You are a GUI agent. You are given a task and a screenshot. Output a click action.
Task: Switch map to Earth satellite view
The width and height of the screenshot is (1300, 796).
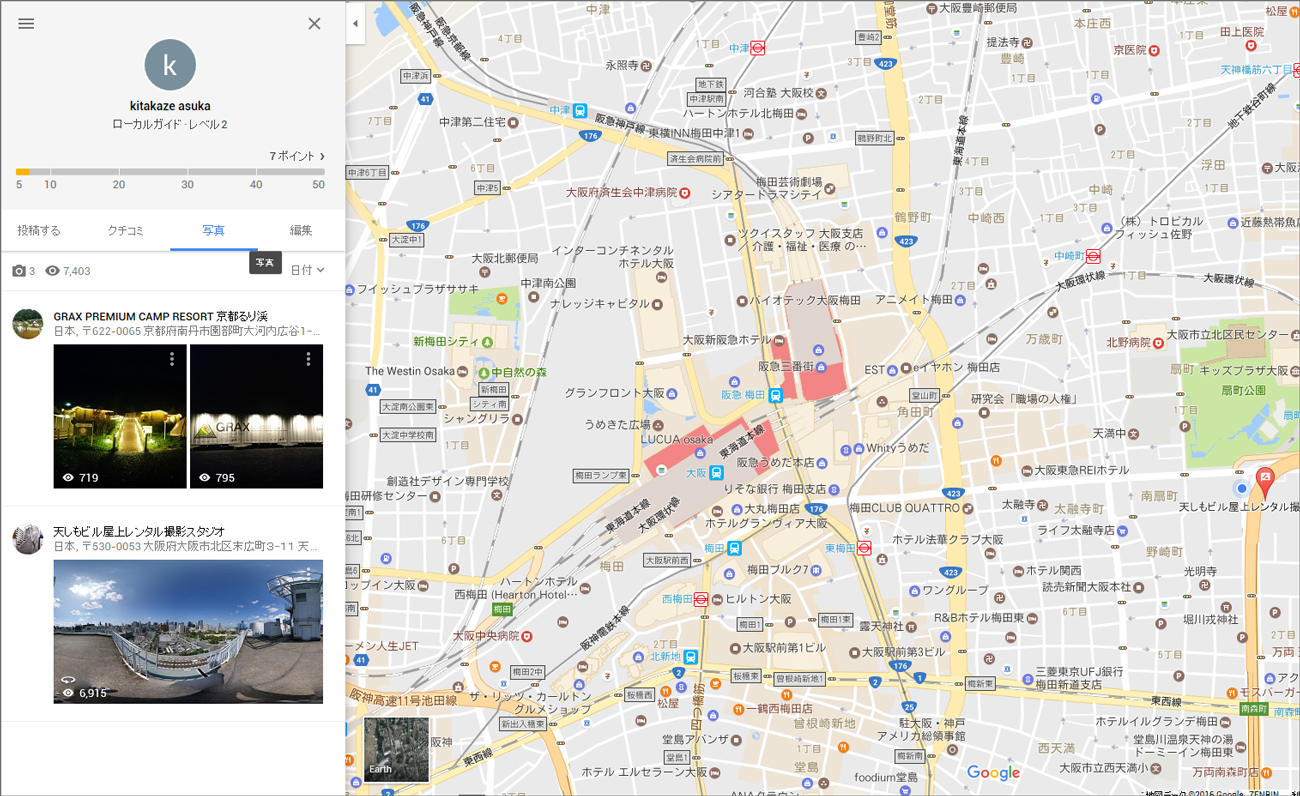point(396,749)
